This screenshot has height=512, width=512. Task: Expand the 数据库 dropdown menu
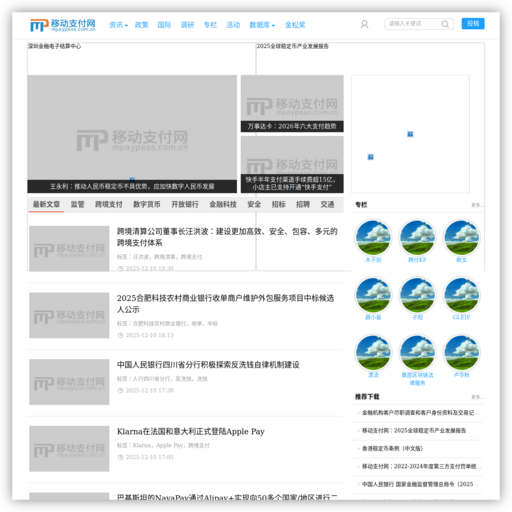(262, 25)
